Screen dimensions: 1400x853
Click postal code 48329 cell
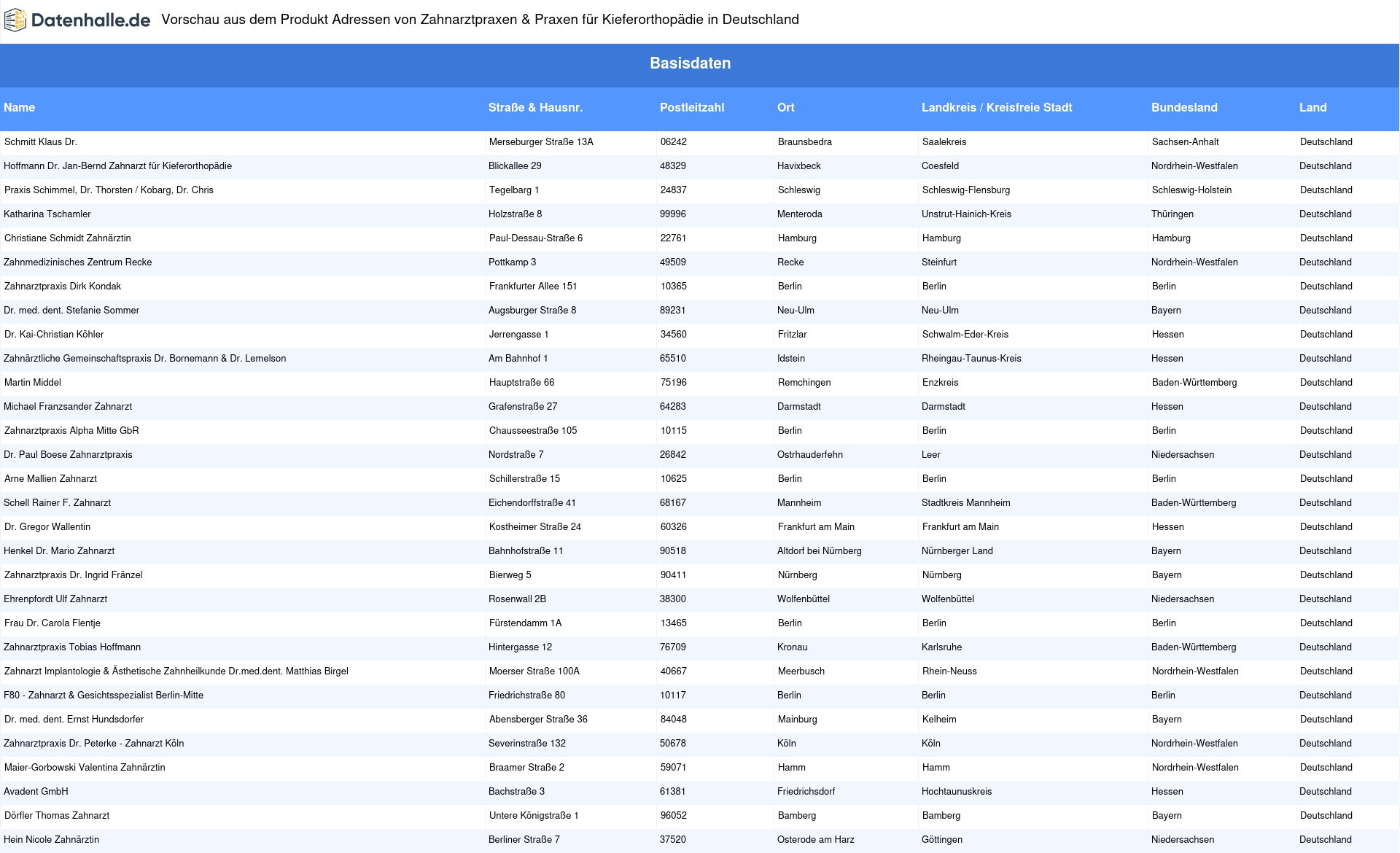[x=672, y=166]
